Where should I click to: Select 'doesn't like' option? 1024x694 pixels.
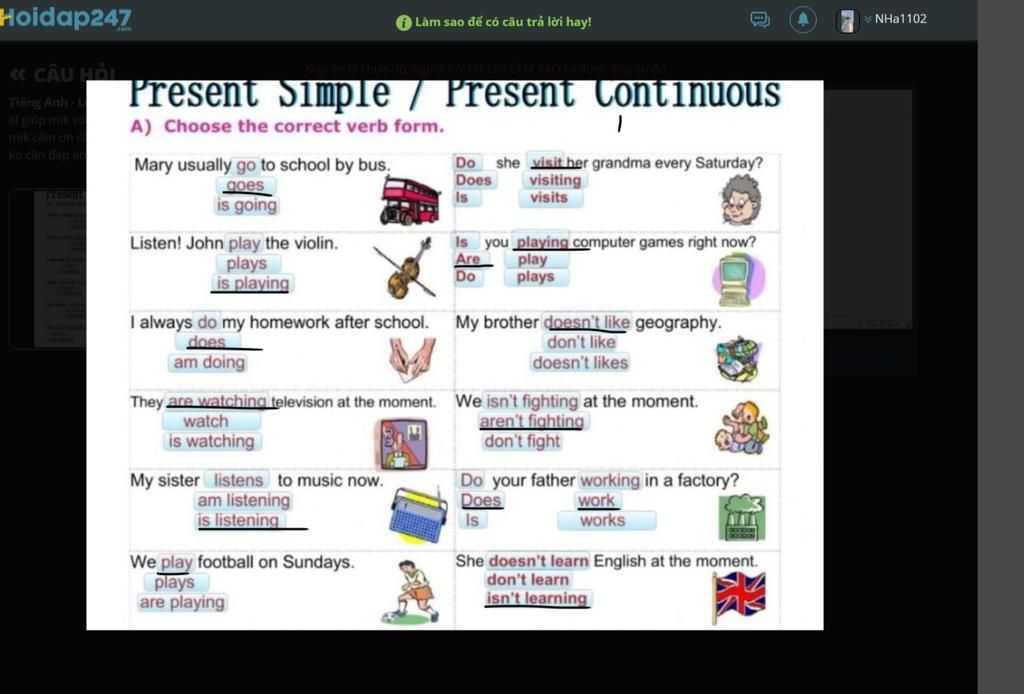[x=587, y=322]
